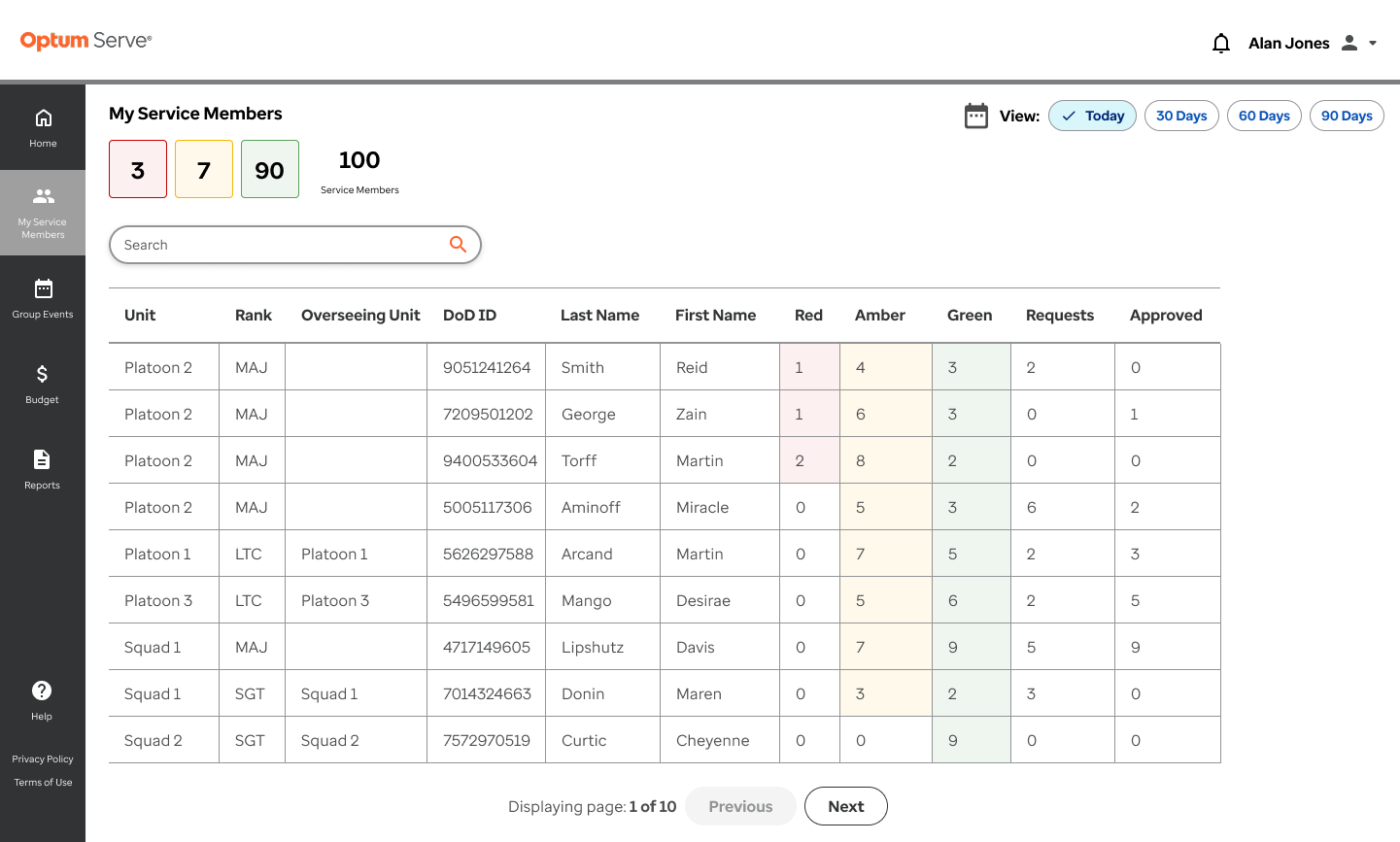This screenshot has width=1400, height=842.
Task: Click the red status box showing 3
Action: (x=138, y=169)
